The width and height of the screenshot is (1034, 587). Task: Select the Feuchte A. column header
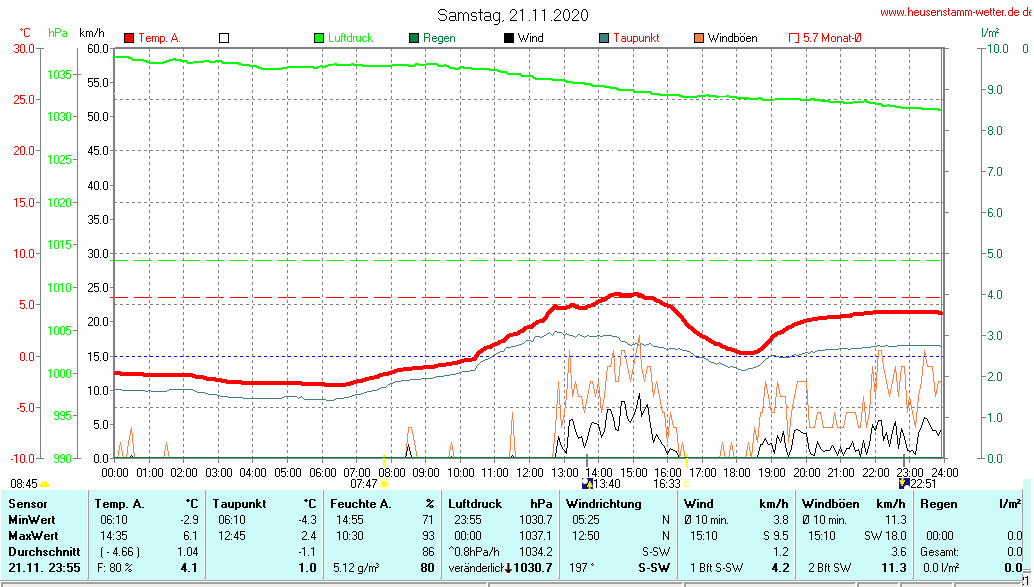(x=363, y=504)
